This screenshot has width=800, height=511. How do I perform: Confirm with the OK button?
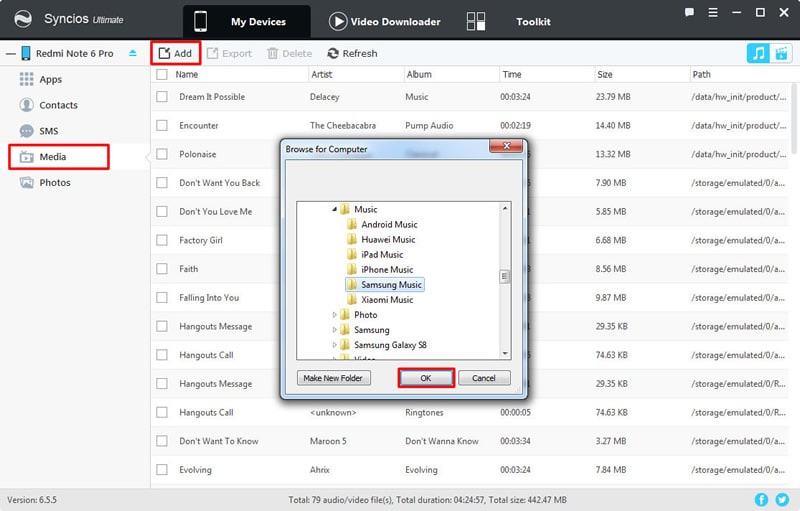click(426, 378)
